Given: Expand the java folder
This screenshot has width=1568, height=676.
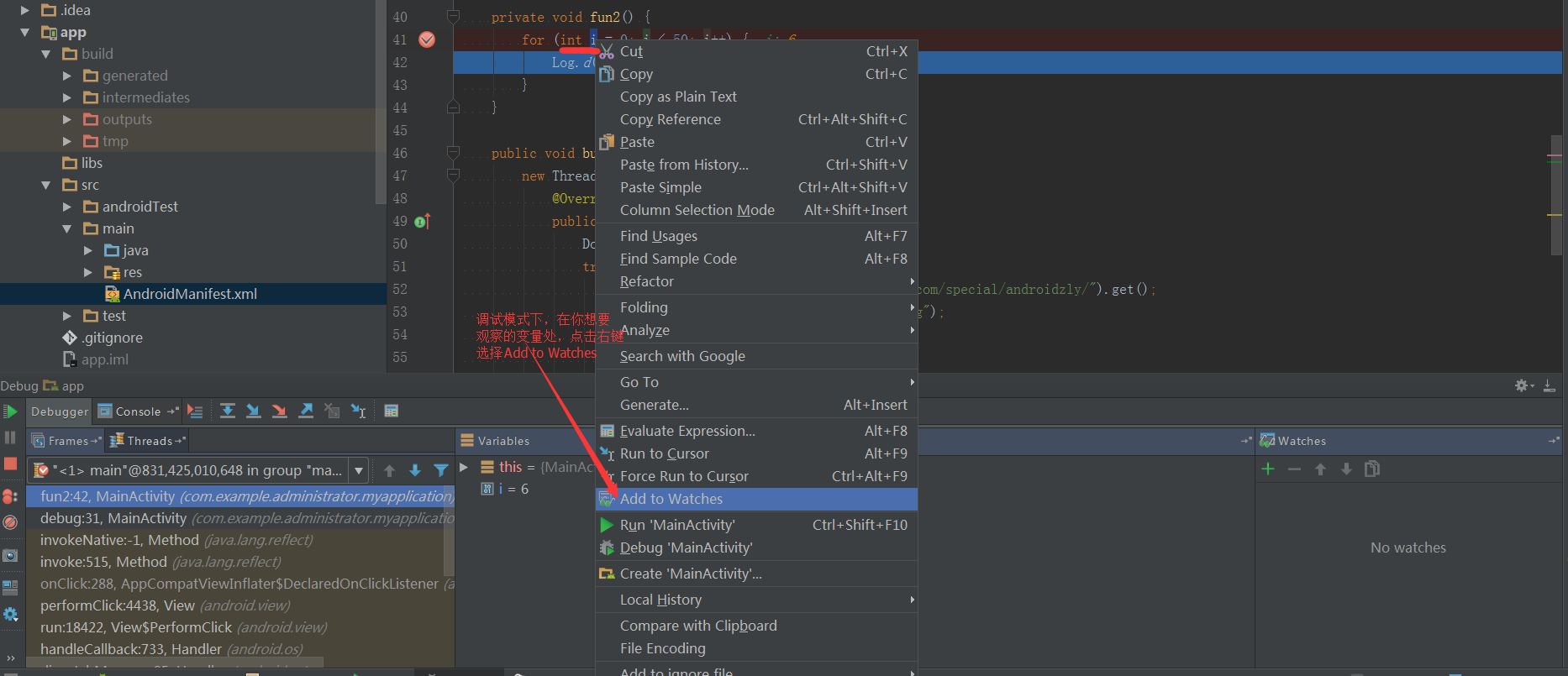Looking at the screenshot, I should coord(88,250).
